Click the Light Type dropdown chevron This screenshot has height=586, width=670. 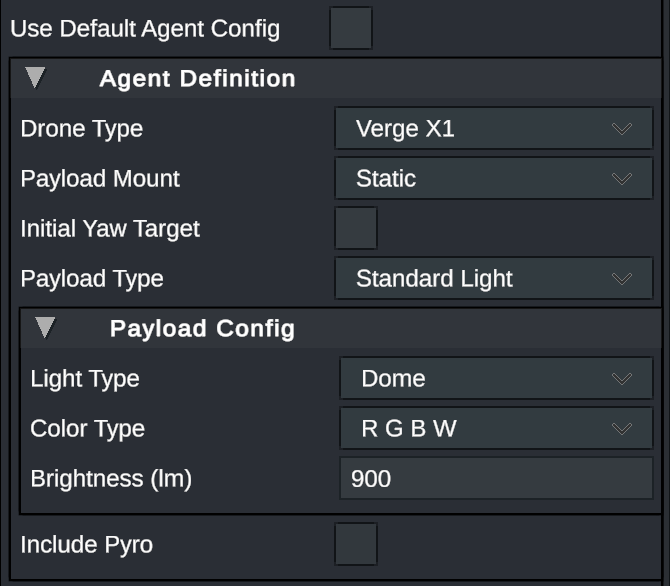(622, 379)
